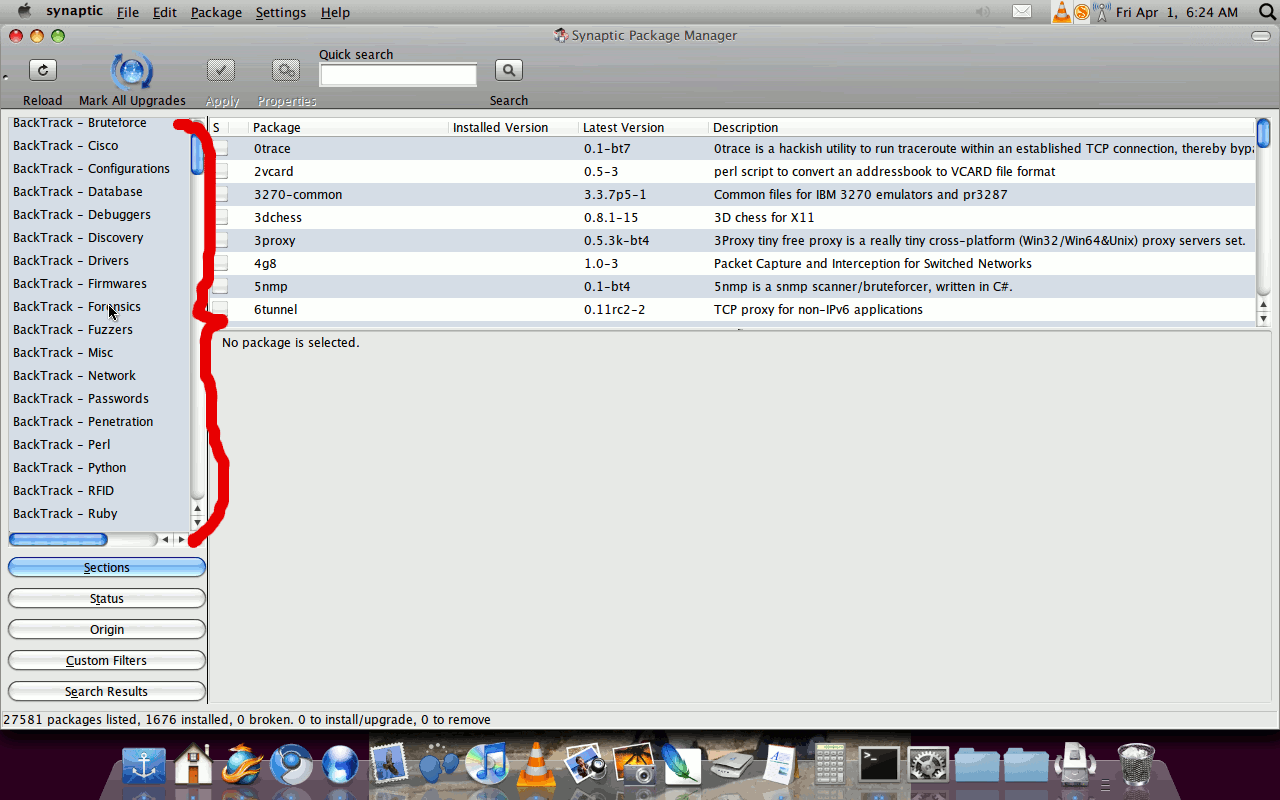Select the BackTrack - Passwords section
Screen dimensions: 1280x800
tap(81, 398)
